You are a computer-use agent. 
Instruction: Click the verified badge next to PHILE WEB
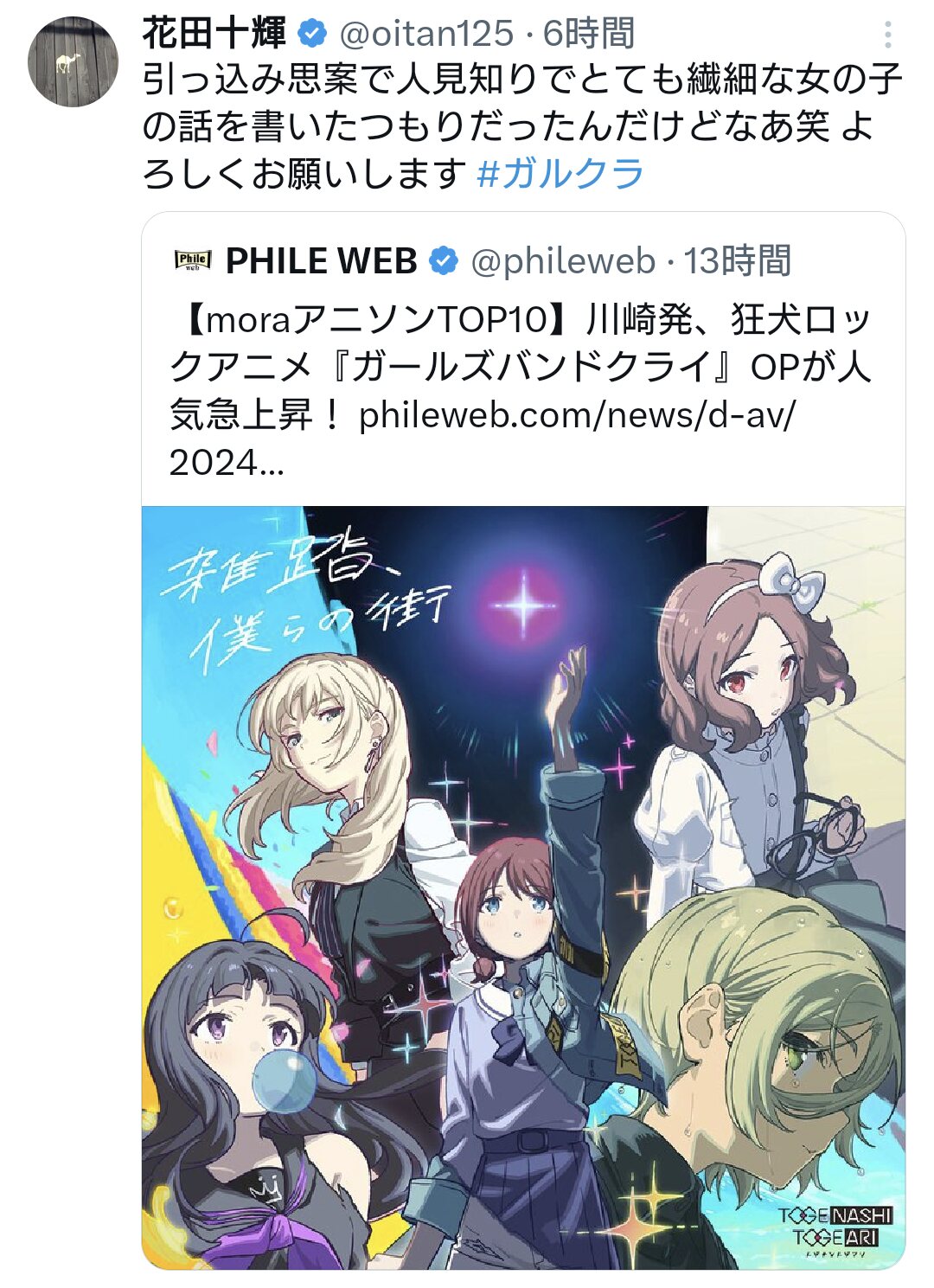(444, 260)
